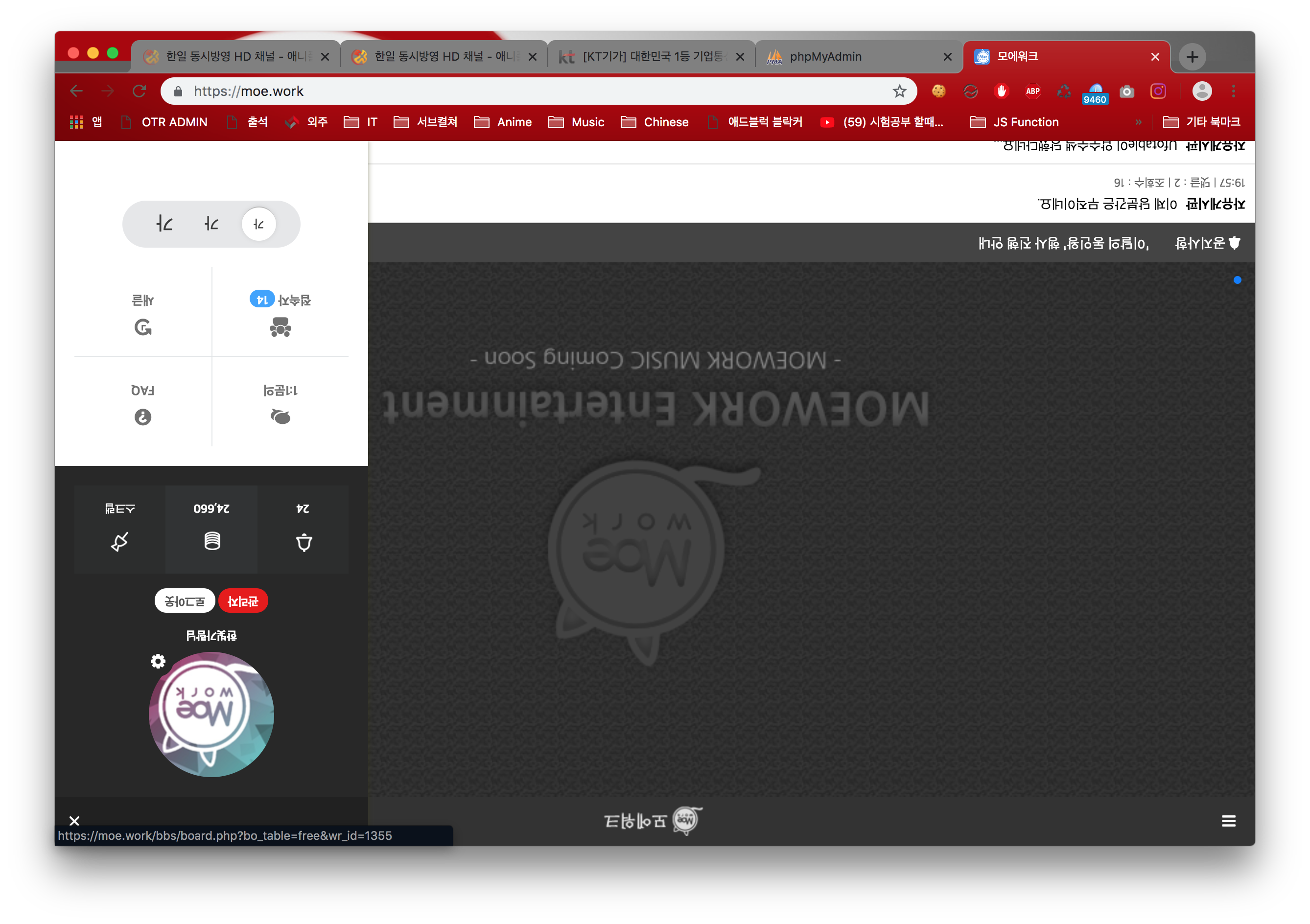Click the recycle arrows extension icon
The image size is (1310, 924).
1064,91
